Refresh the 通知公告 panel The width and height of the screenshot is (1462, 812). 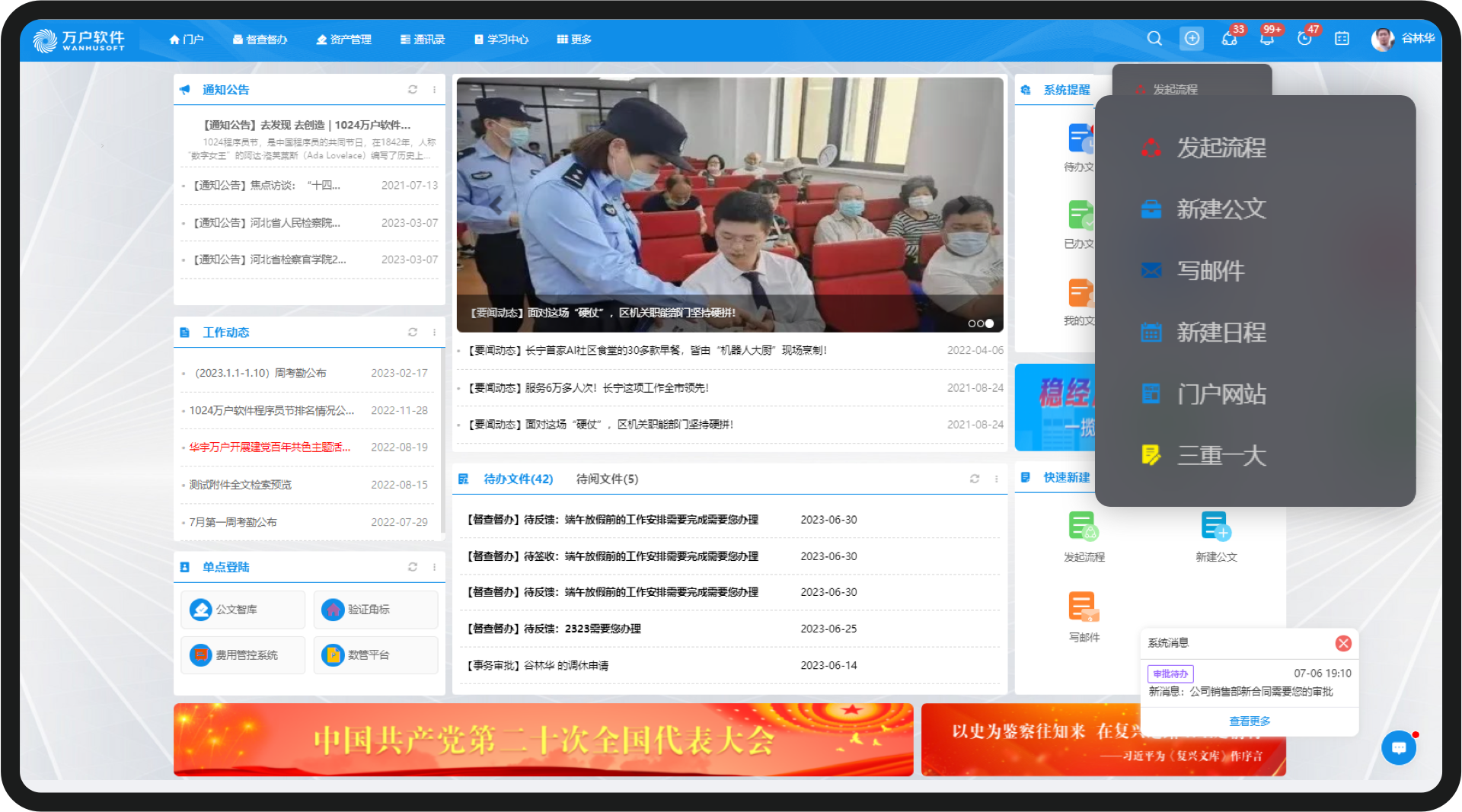click(x=413, y=90)
